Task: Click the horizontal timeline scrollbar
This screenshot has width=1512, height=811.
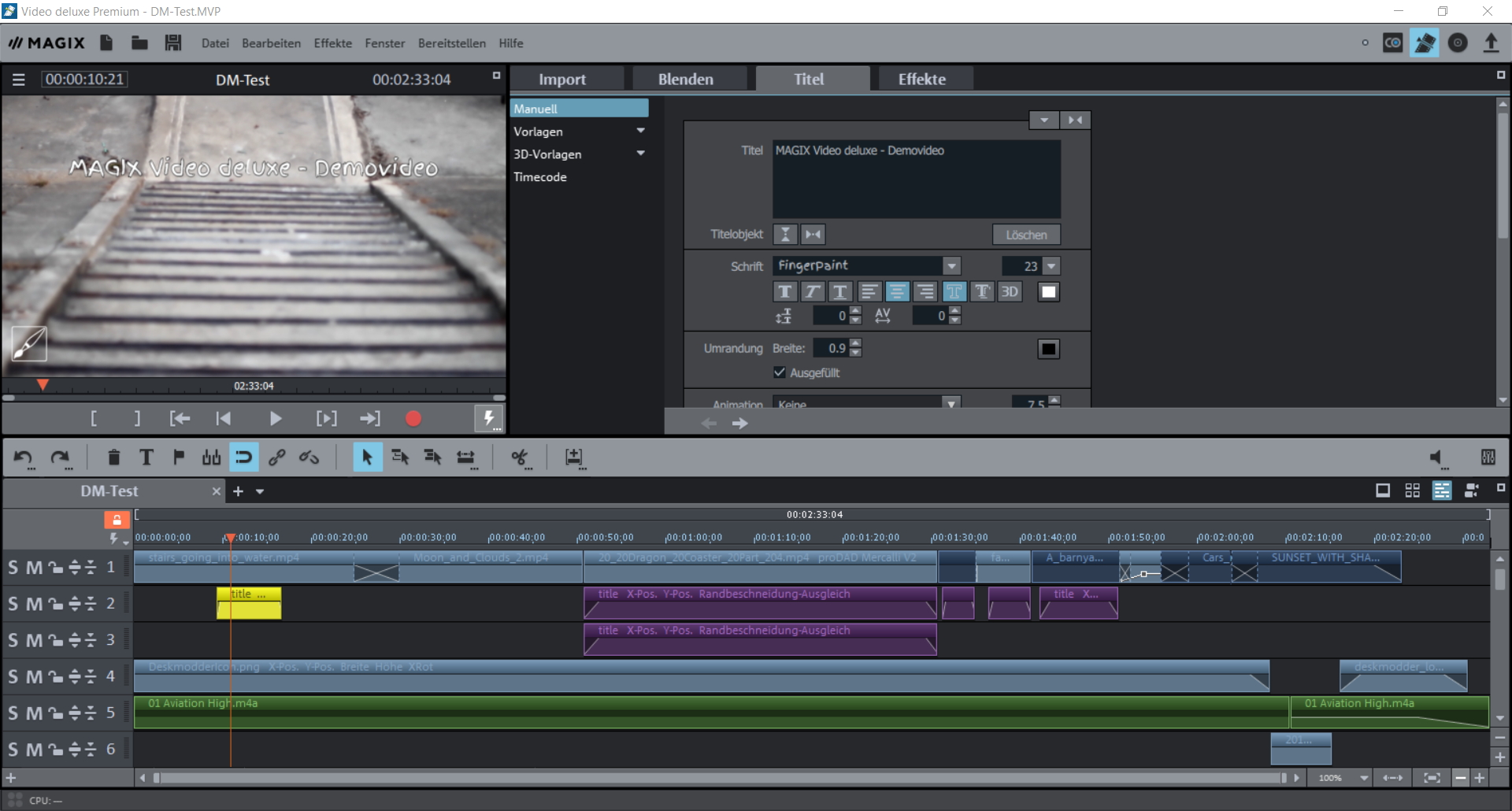Action: 718,778
